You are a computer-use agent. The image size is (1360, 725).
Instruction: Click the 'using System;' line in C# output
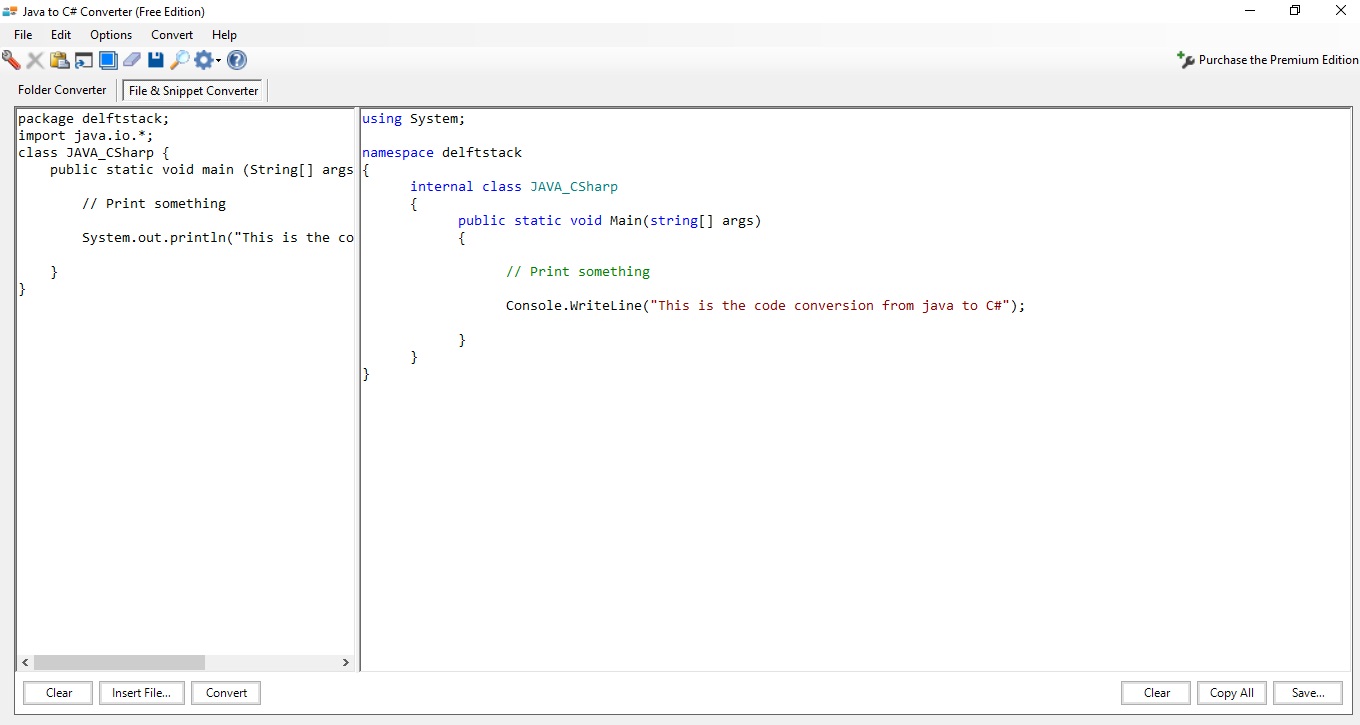(414, 118)
